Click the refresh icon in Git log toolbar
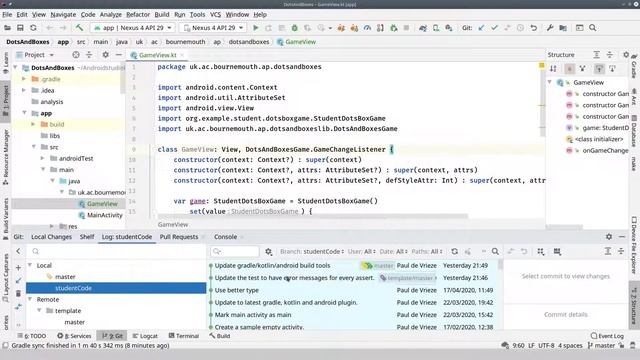640x360 pixels. pyautogui.click(x=454, y=251)
